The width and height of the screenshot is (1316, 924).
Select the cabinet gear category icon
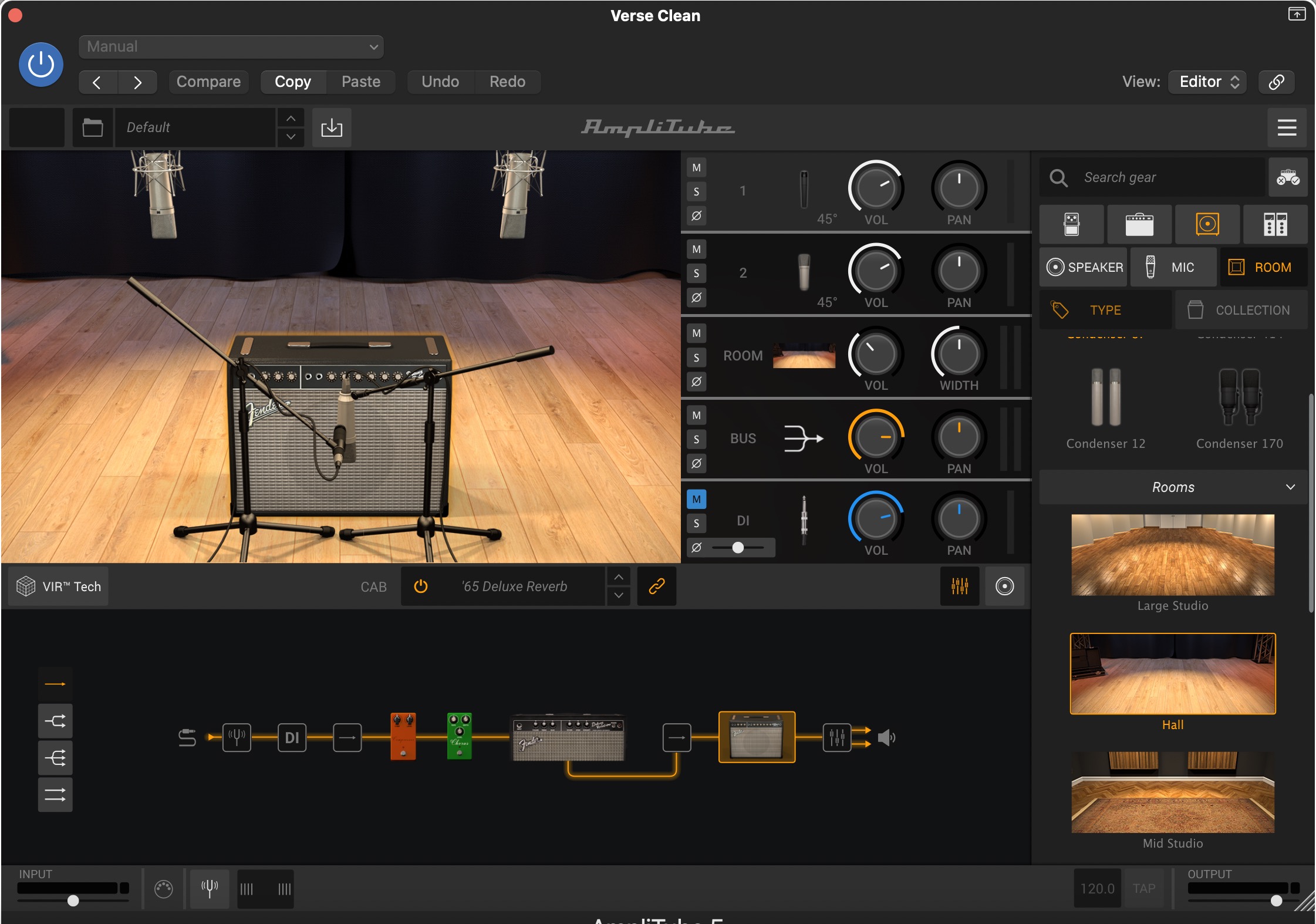pos(1207,224)
